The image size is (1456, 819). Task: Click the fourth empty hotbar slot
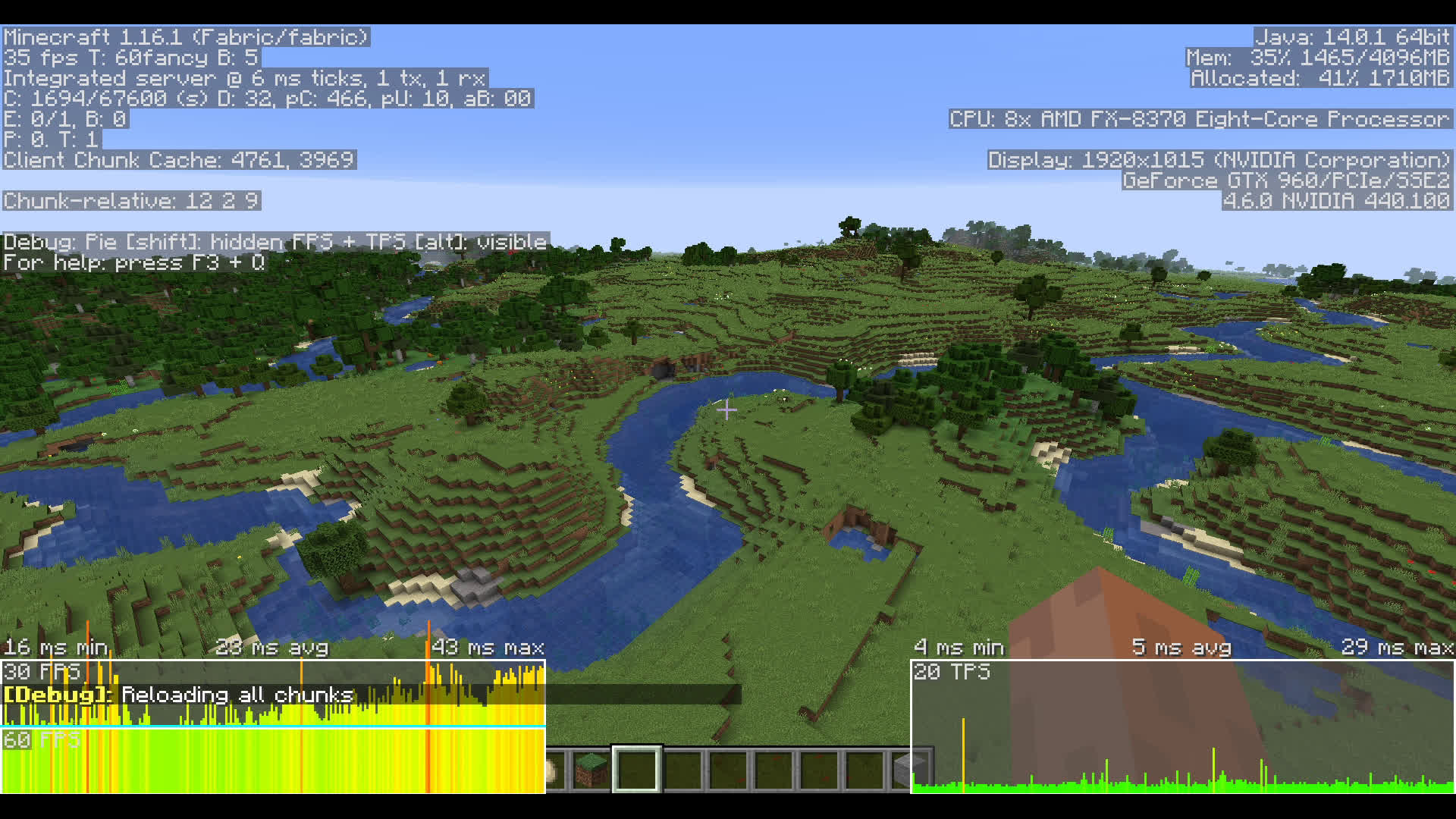pyautogui.click(x=682, y=770)
